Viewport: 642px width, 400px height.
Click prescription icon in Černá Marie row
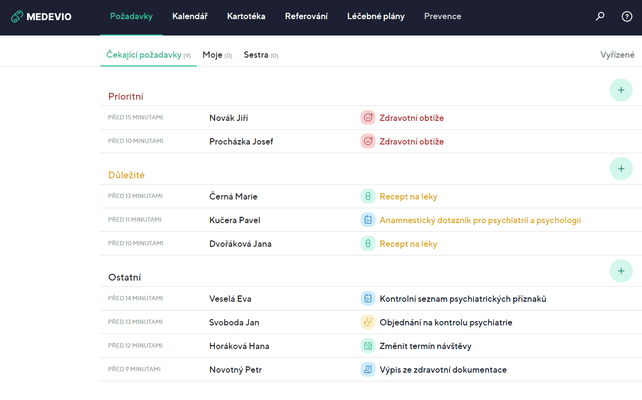[367, 196]
